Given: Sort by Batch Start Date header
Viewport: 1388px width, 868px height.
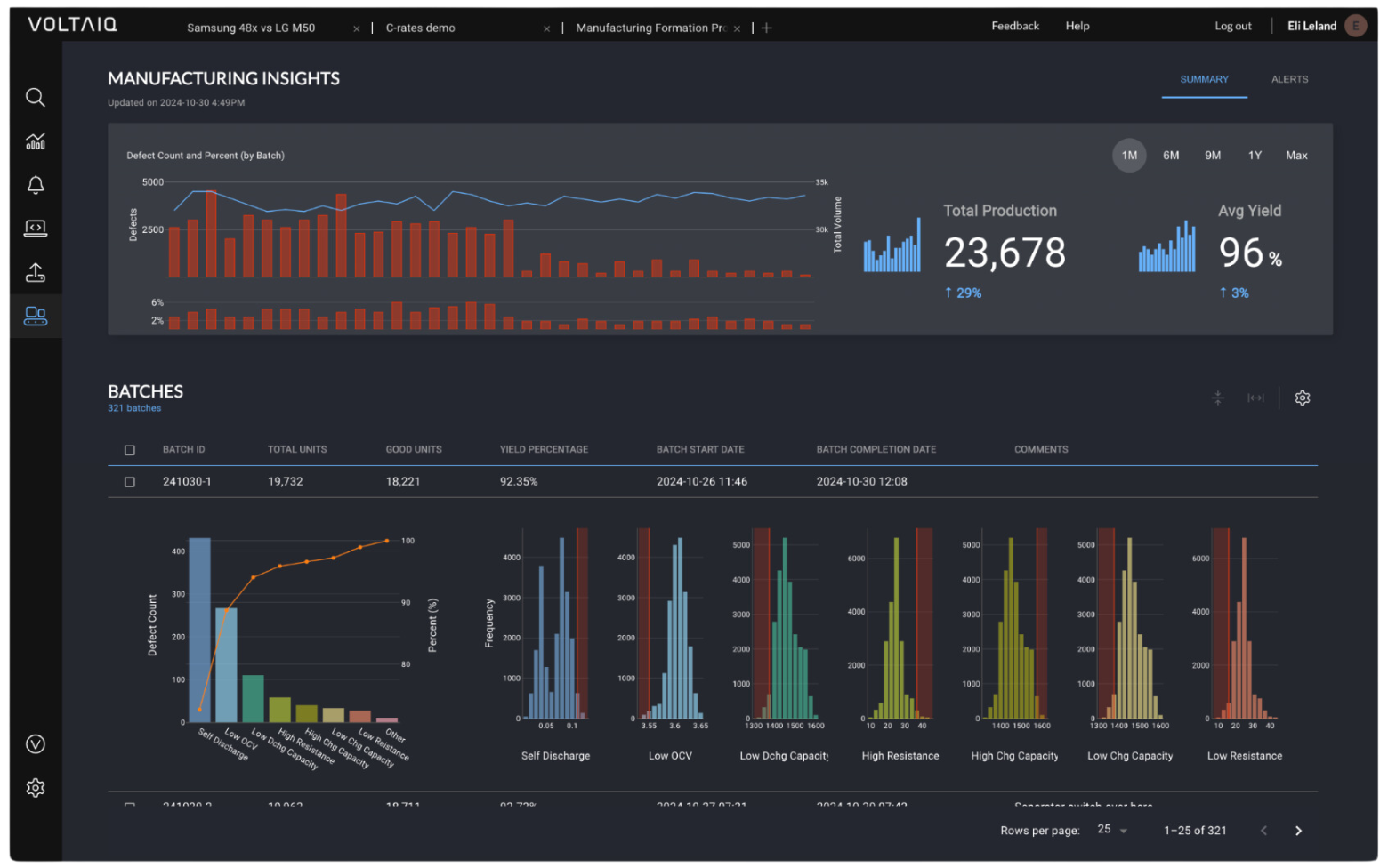Looking at the screenshot, I should click(x=700, y=450).
